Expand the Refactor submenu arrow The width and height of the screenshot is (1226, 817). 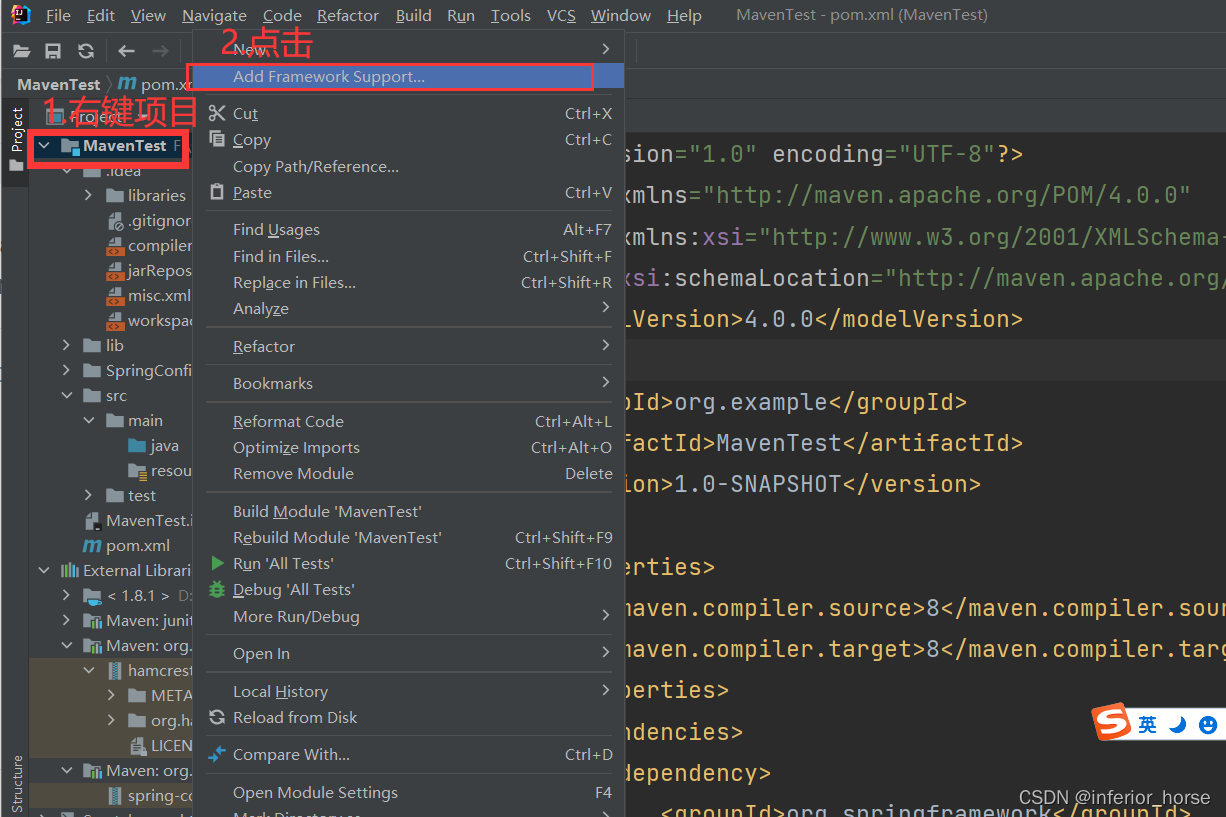point(604,346)
